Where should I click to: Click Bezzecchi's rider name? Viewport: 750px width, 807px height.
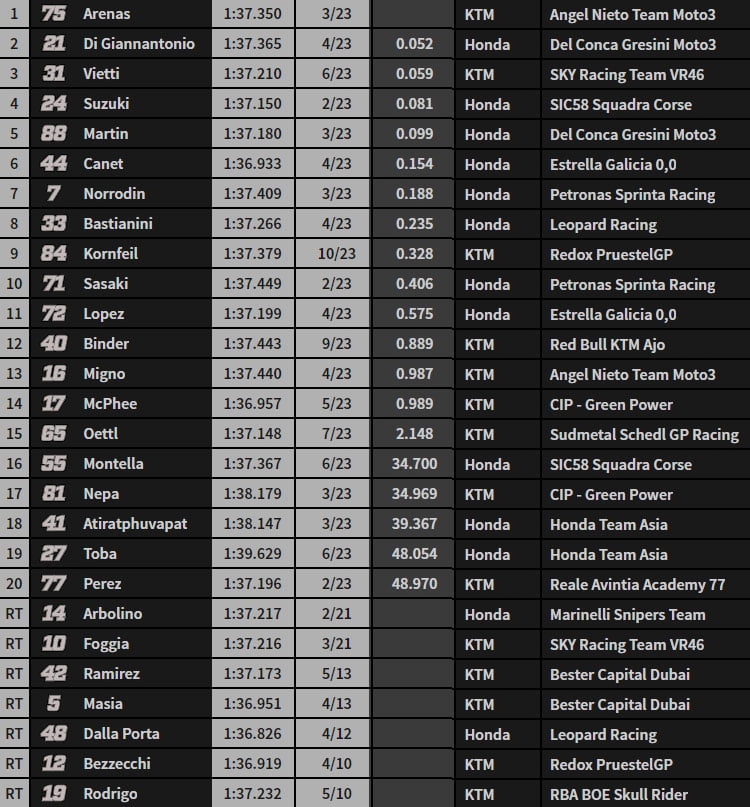(119, 764)
